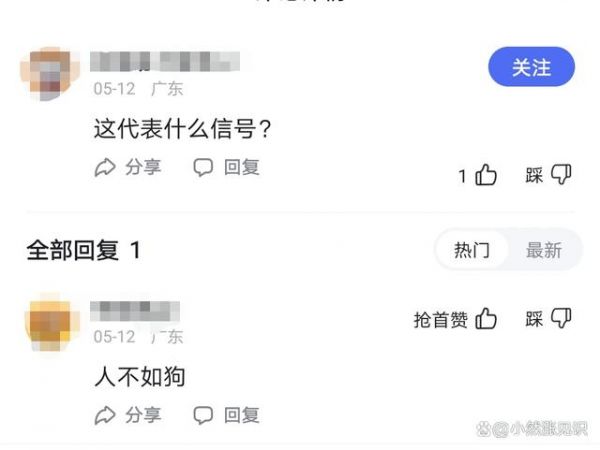Click the 分享 label under top comment
This screenshot has width=600, height=450.
(x=143, y=167)
